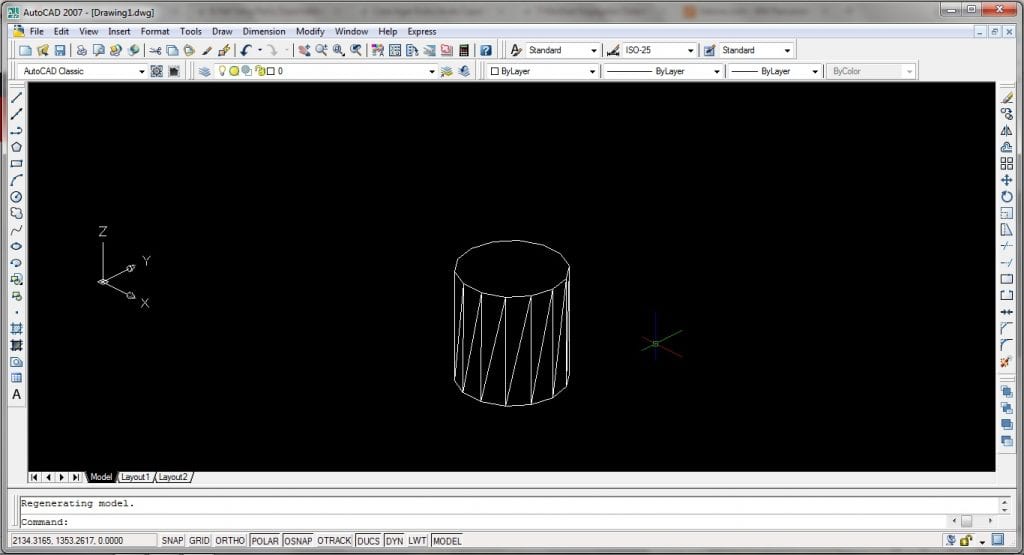Screen dimensions: 1024x555
Task: Click the Undo arrow icon
Action: 245,50
